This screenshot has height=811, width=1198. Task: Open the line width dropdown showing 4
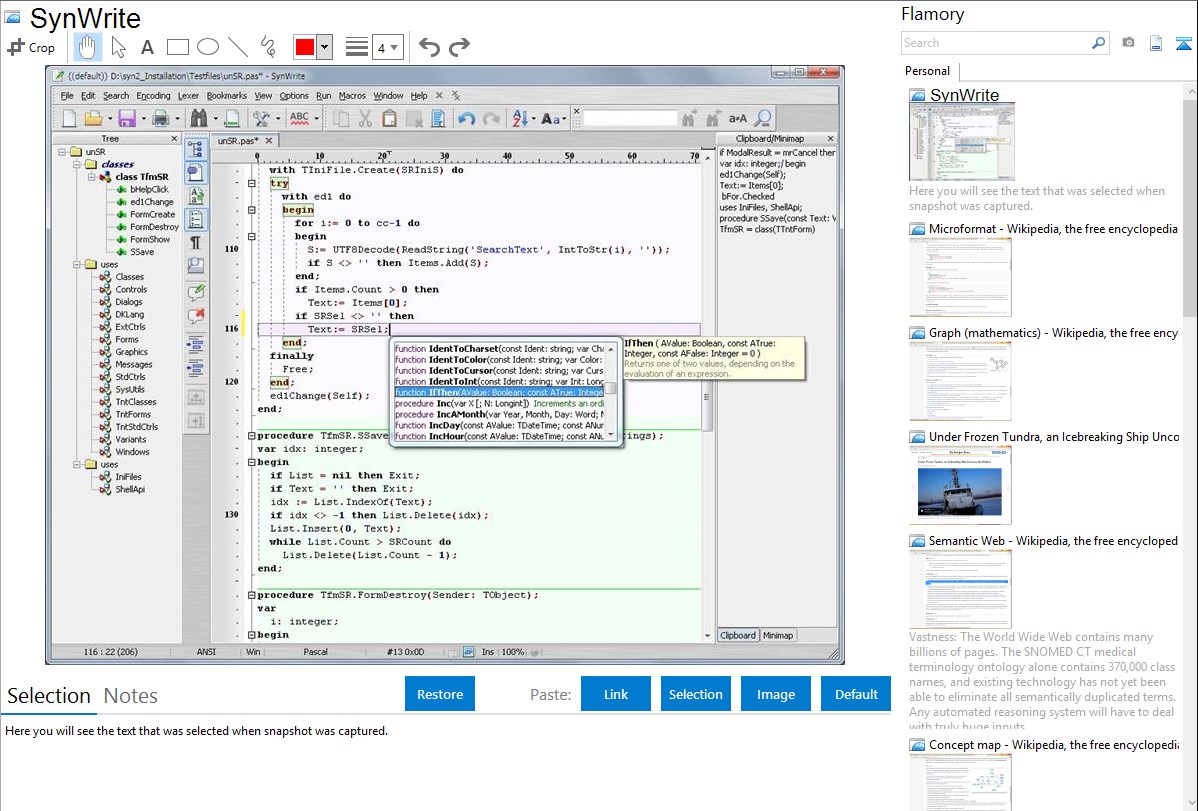click(387, 48)
